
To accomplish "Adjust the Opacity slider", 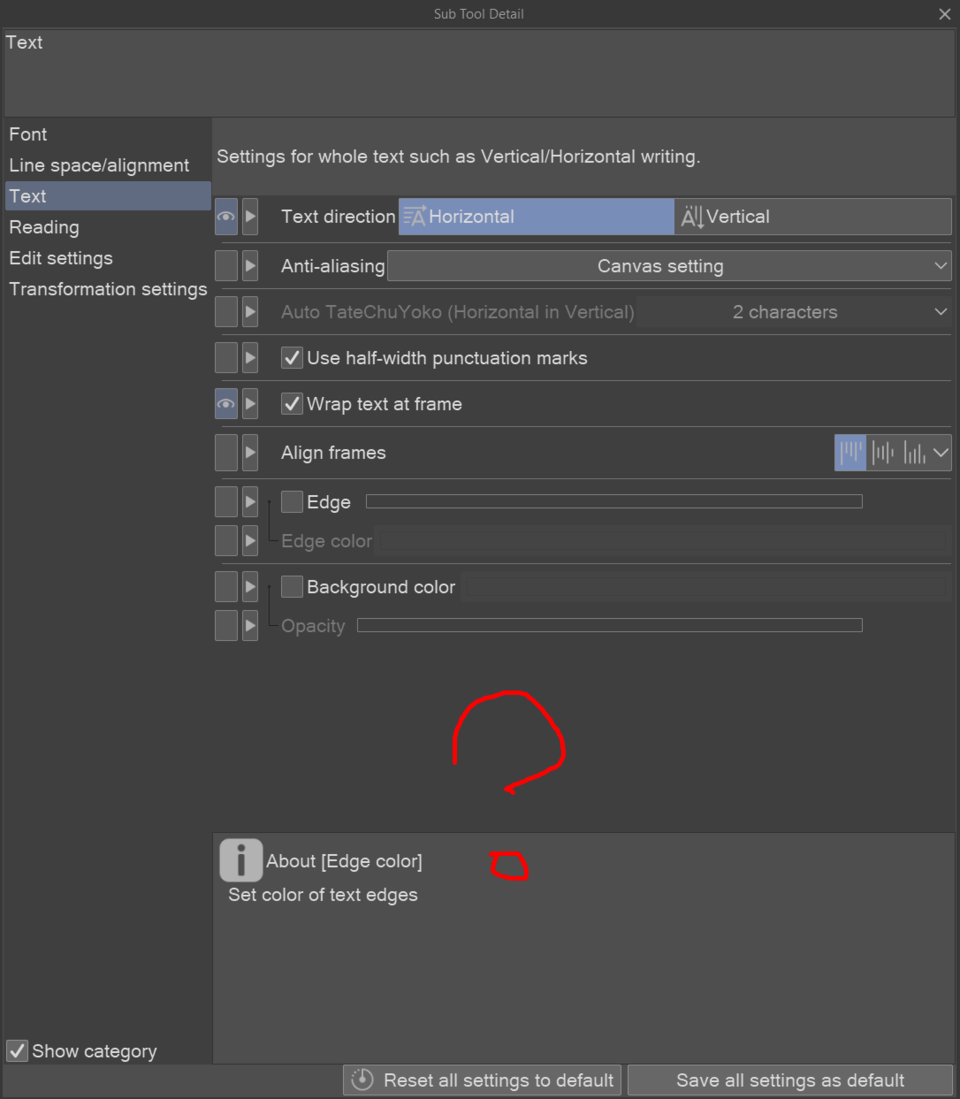I will pos(610,625).
